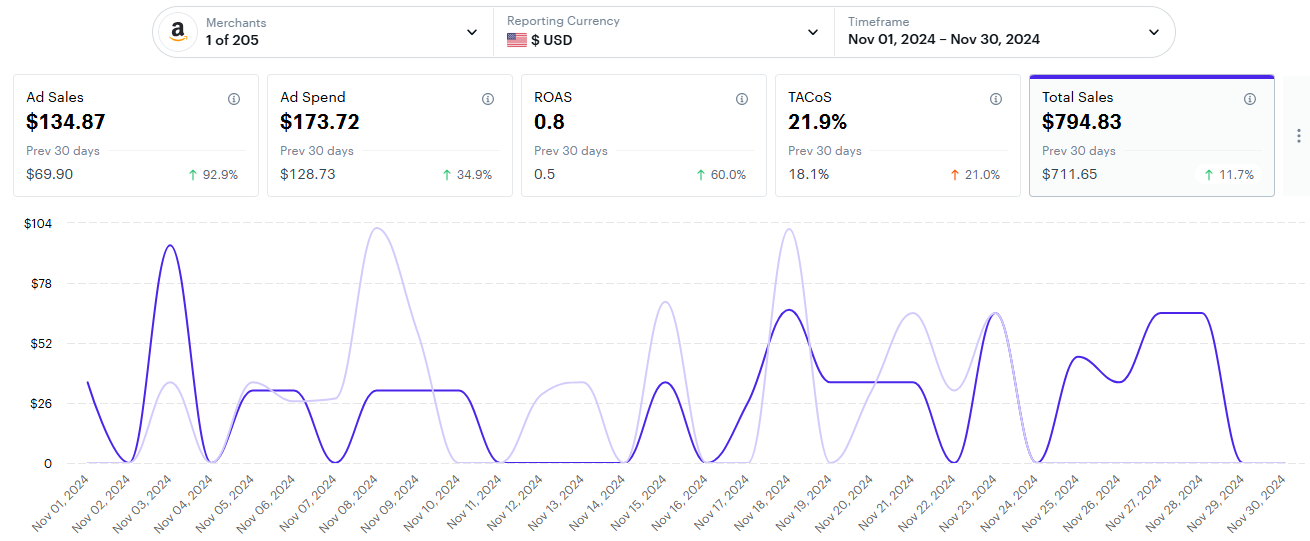This screenshot has width=1310, height=541.
Task: Click the 11.7% change badge on Total Sales
Action: [1229, 174]
